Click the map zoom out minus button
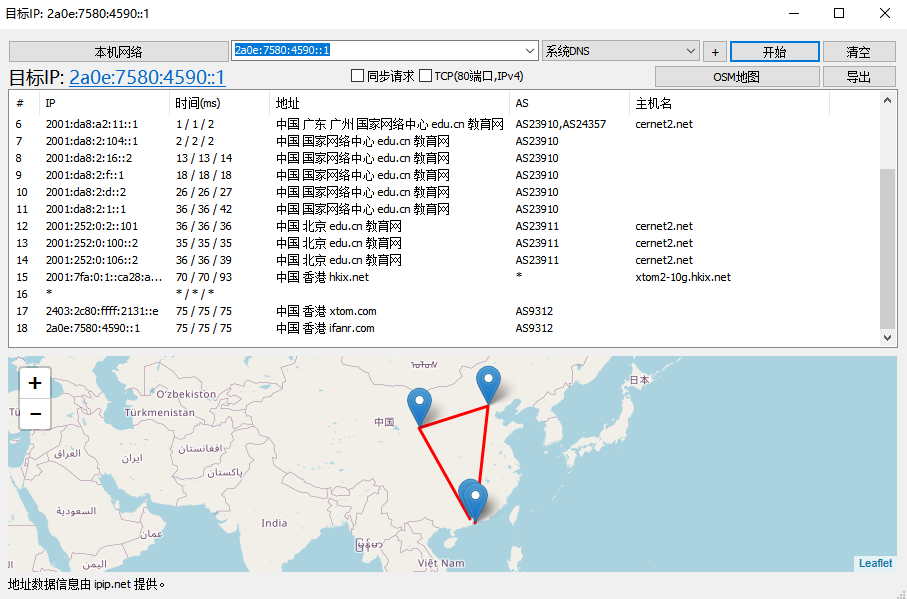907x599 pixels. [35, 413]
